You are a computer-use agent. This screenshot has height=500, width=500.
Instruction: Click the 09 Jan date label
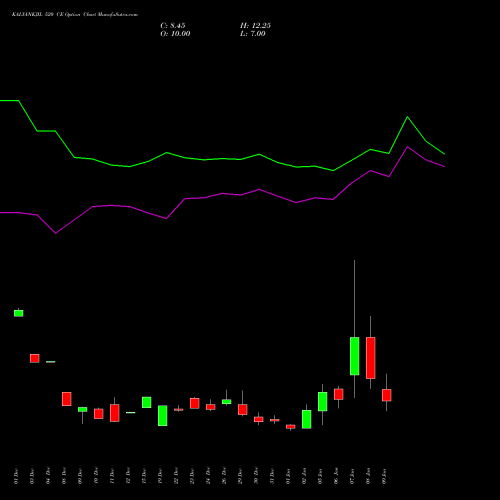[x=384, y=476]
